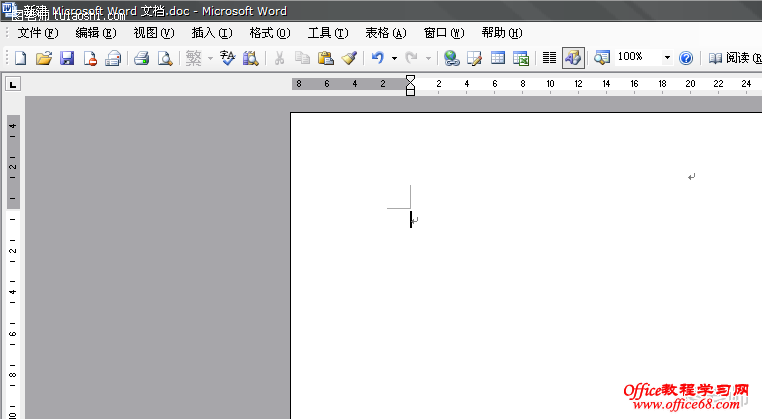Open the Undo history dropdown arrow
762x419 pixels.
click(394, 58)
